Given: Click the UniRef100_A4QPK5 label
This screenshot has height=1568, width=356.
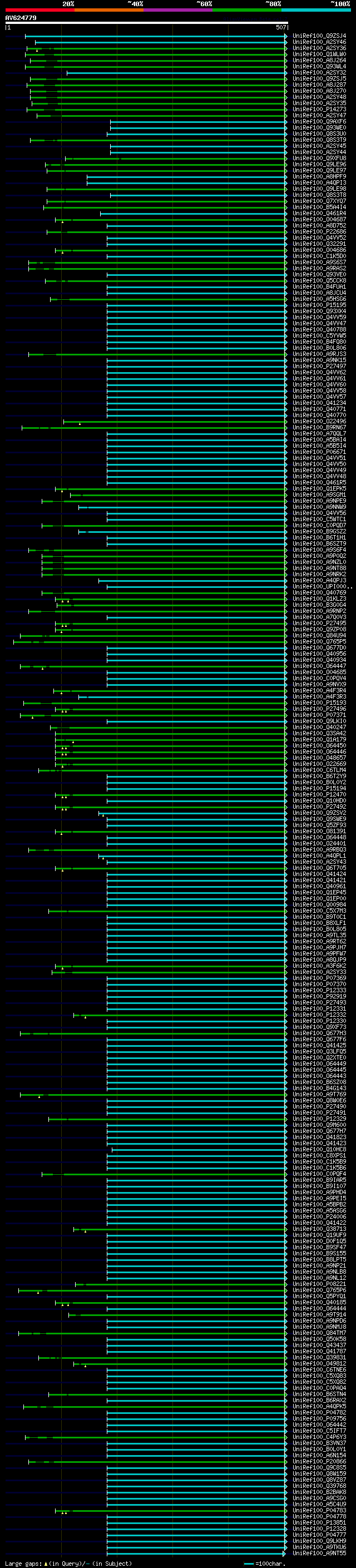Looking at the screenshot, I should point(319,1406).
